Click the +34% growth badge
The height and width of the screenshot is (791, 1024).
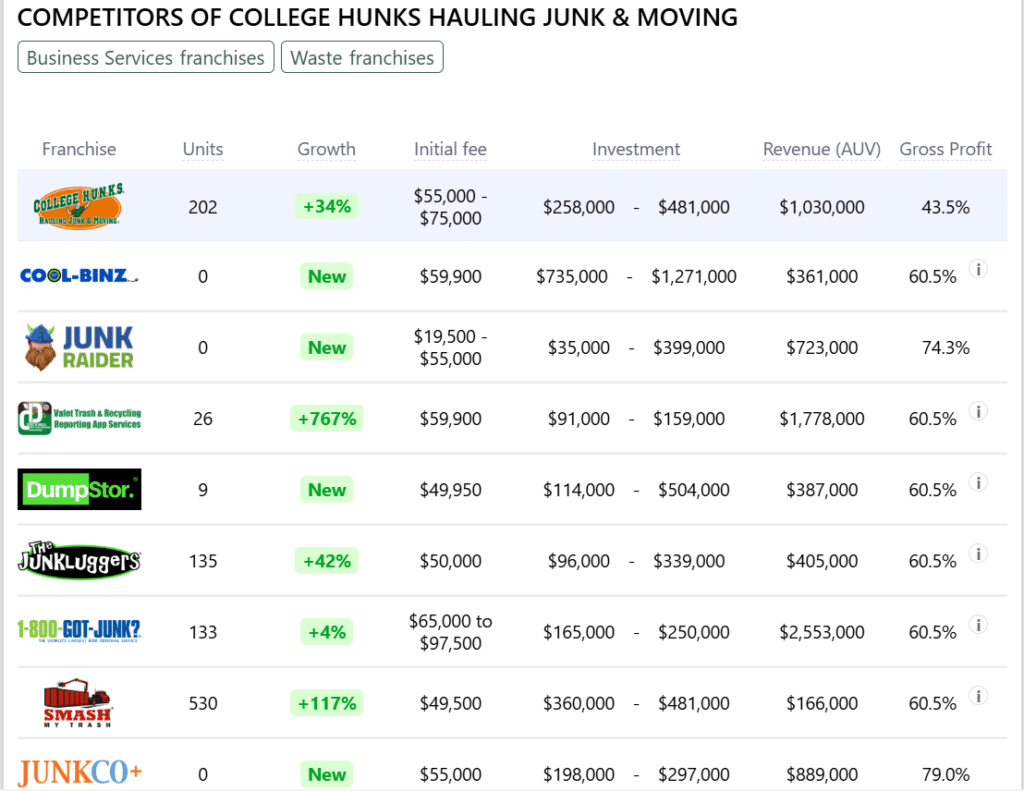[327, 206]
